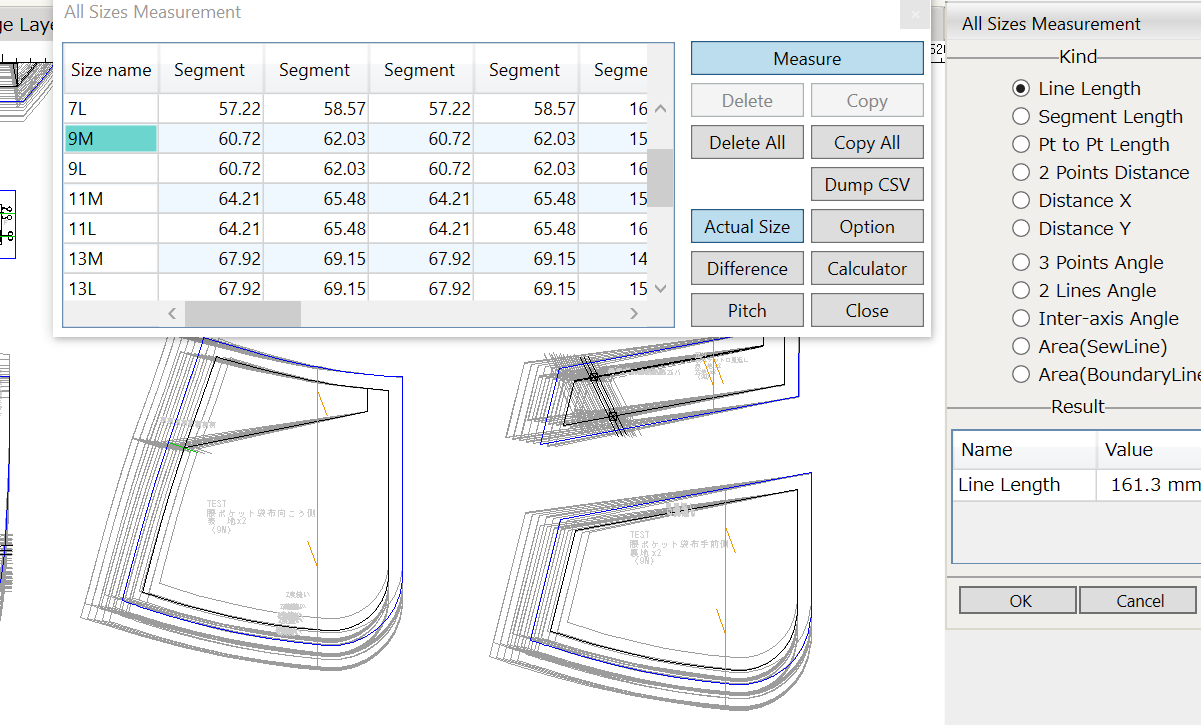
Task: Click the Pitch button
Action: (x=746, y=309)
